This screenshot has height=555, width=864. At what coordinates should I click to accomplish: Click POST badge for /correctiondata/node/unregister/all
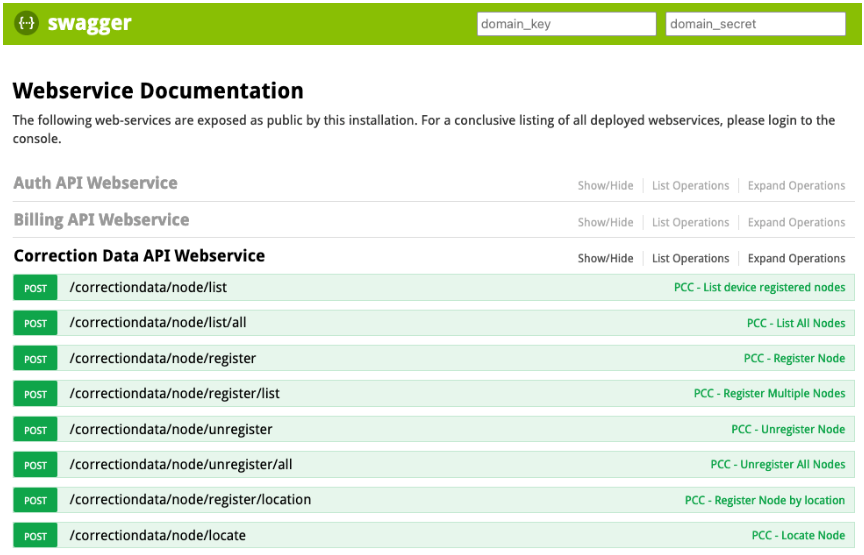tap(35, 465)
